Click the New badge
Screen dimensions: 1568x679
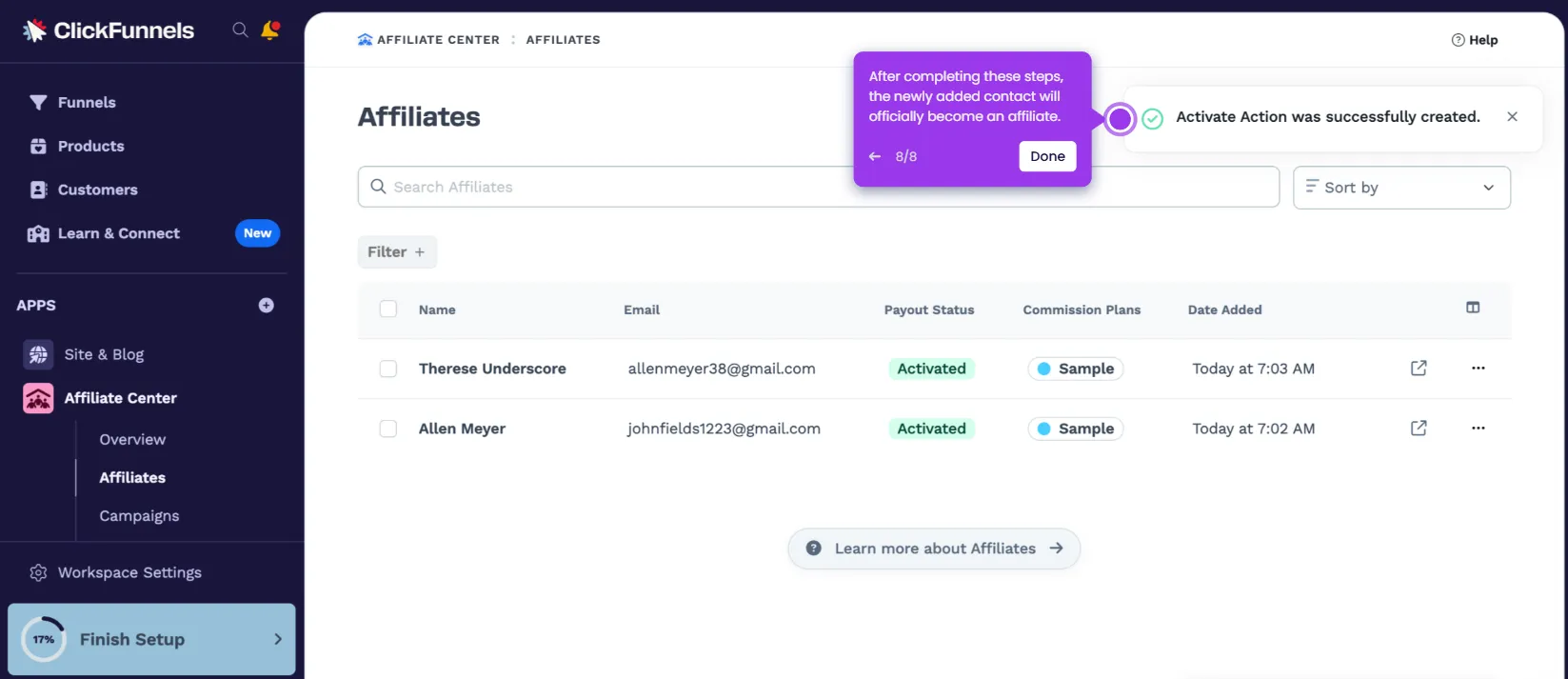pos(257,233)
